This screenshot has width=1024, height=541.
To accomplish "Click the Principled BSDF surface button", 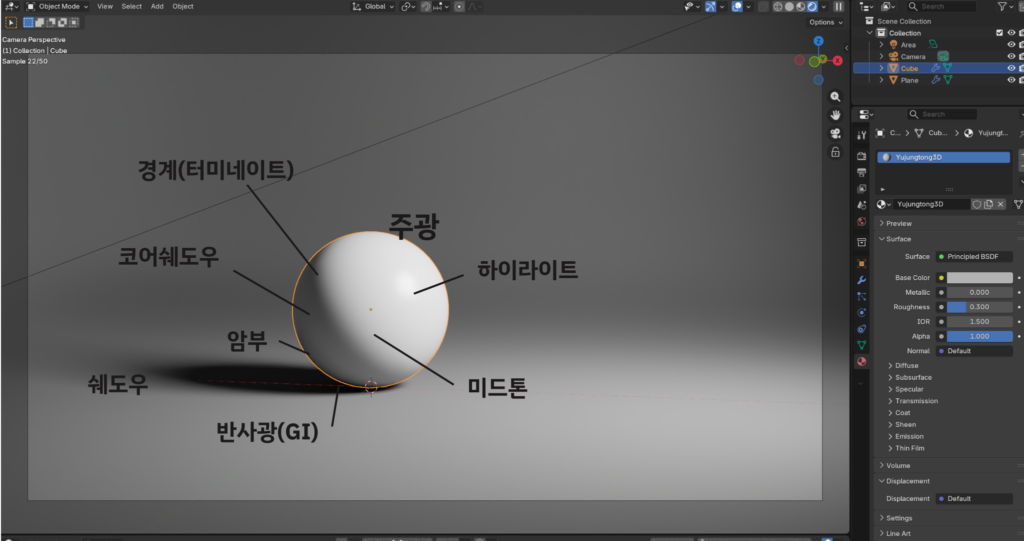I will pyautogui.click(x=974, y=257).
